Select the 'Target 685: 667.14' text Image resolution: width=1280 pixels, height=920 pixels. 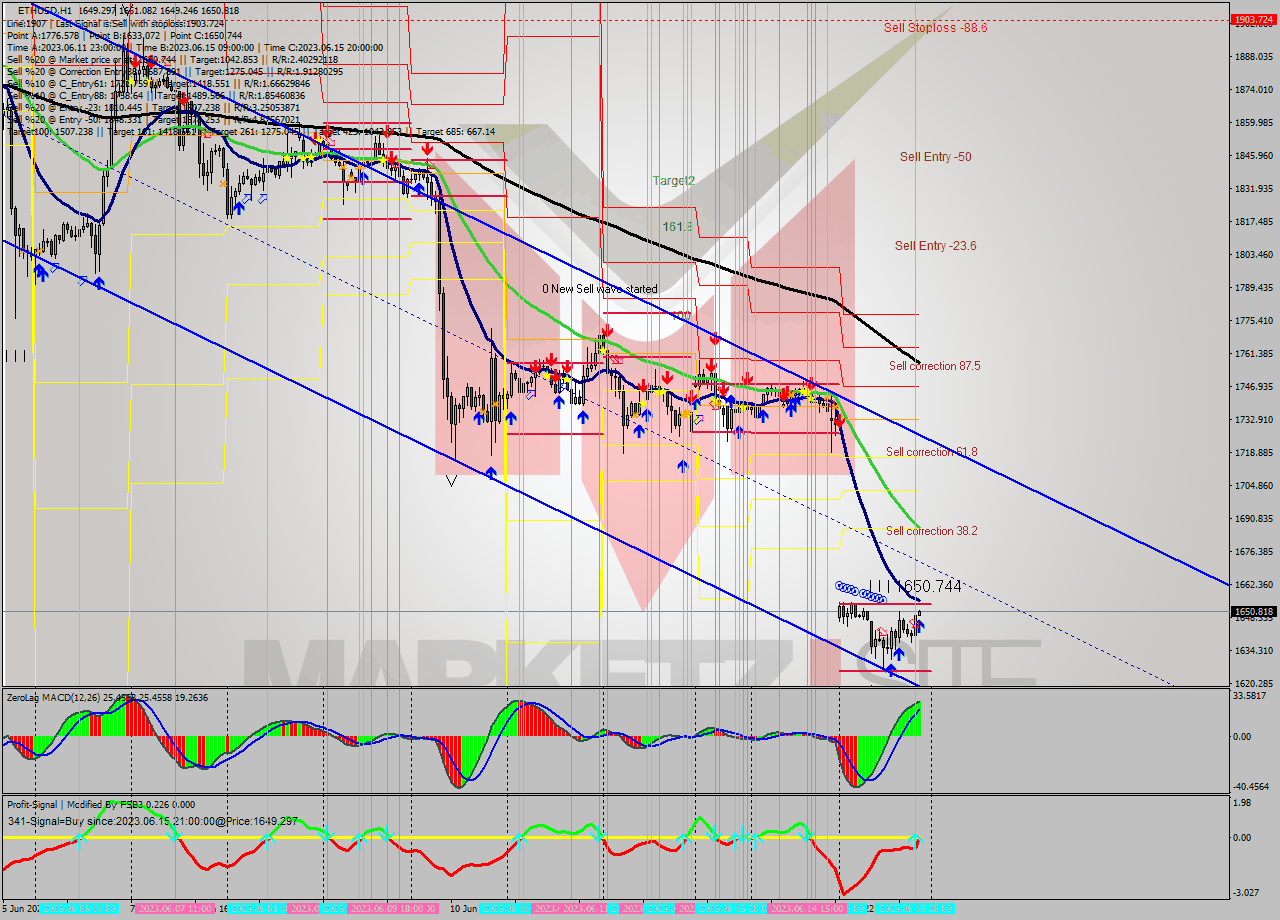[455, 132]
